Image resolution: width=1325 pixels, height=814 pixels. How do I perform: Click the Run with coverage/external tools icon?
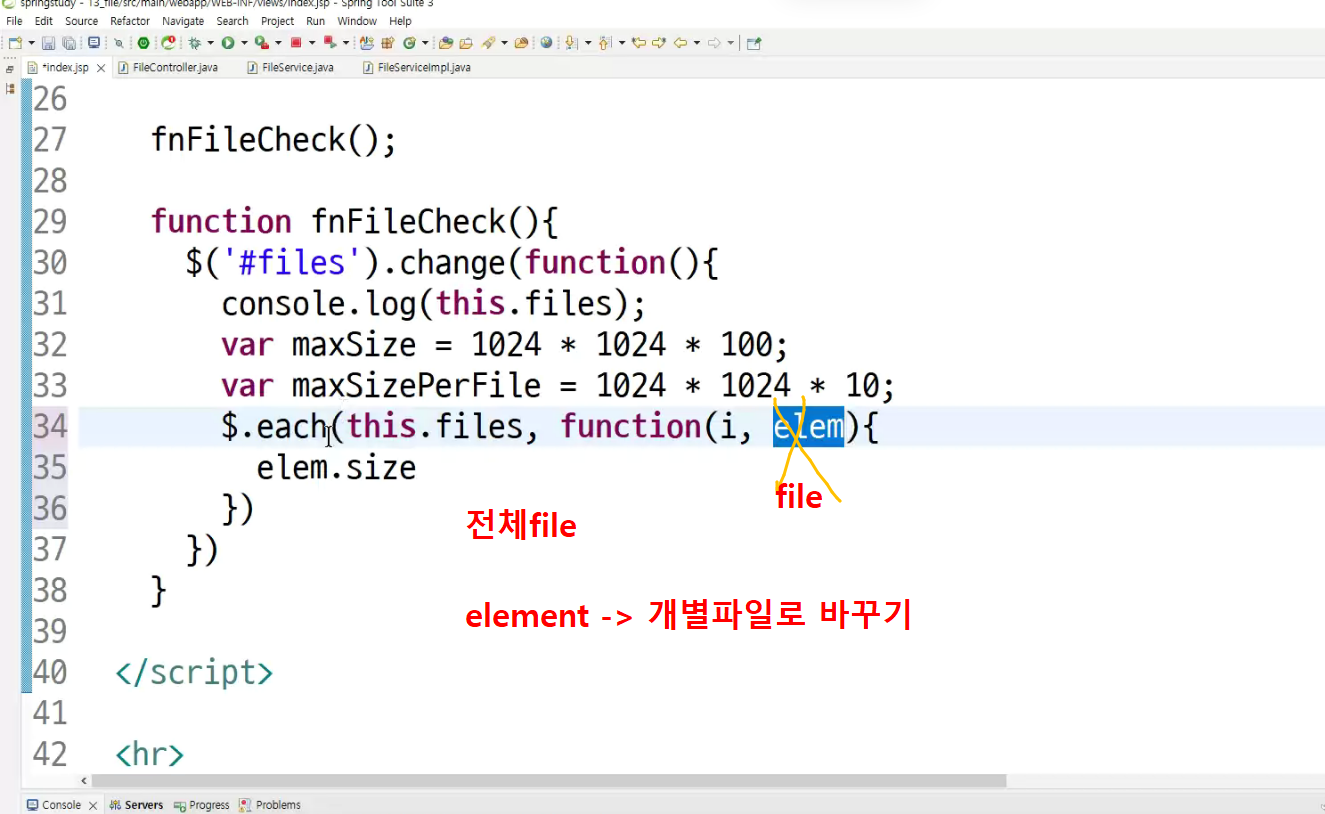click(260, 43)
